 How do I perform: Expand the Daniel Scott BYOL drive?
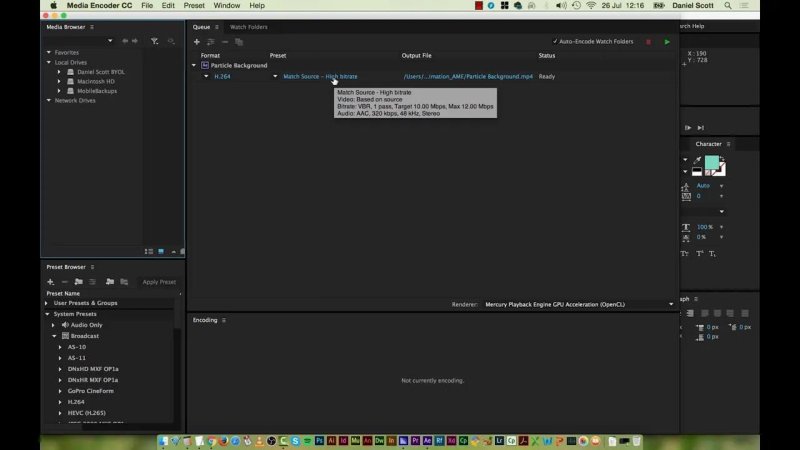coord(59,72)
